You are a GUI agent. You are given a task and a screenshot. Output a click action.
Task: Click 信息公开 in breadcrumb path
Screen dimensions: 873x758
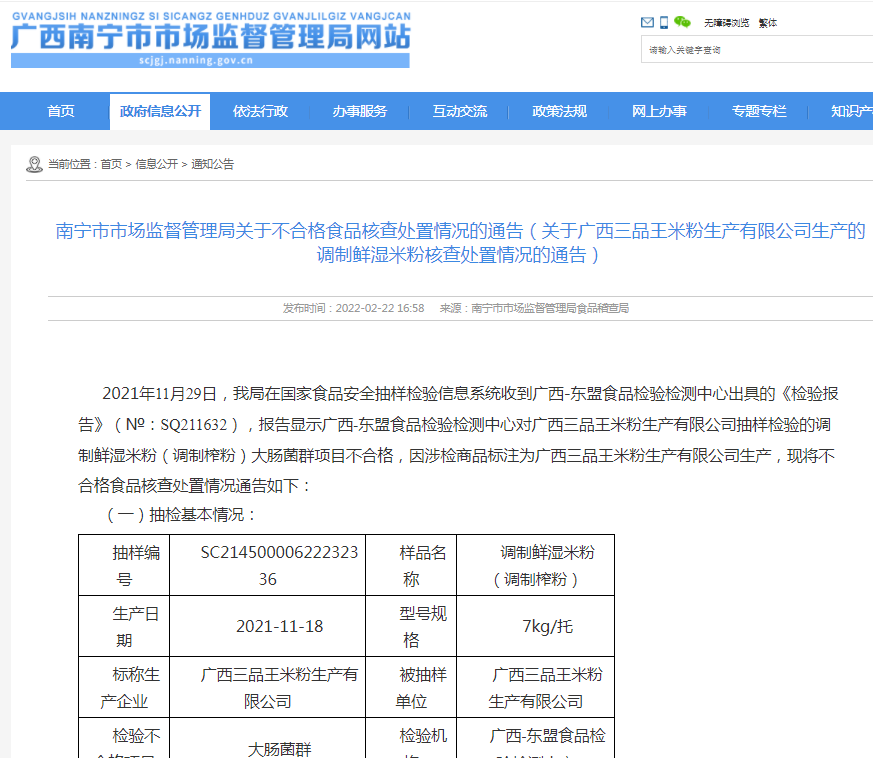[x=156, y=164]
